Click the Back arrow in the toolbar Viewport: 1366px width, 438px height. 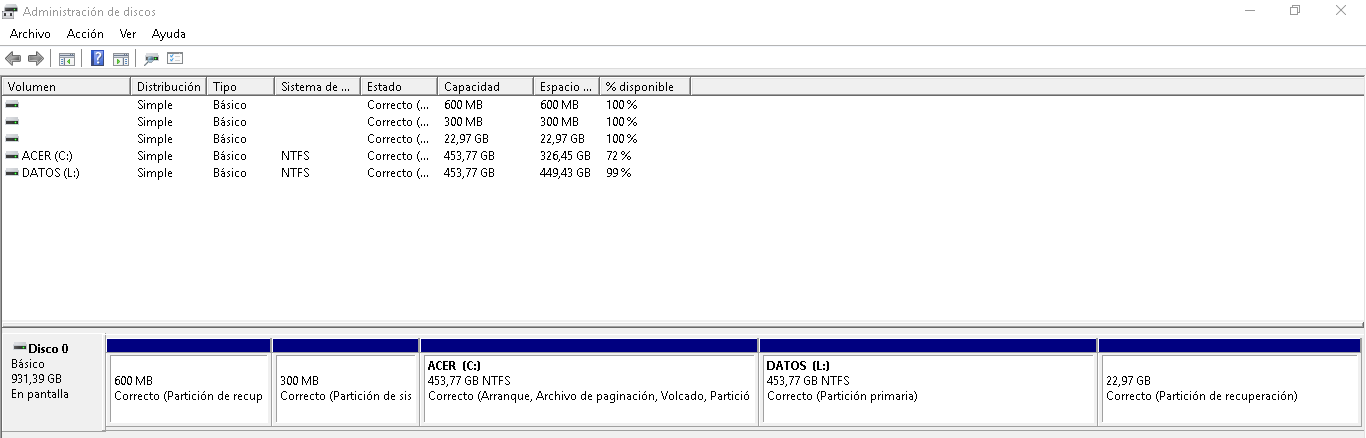click(13, 59)
